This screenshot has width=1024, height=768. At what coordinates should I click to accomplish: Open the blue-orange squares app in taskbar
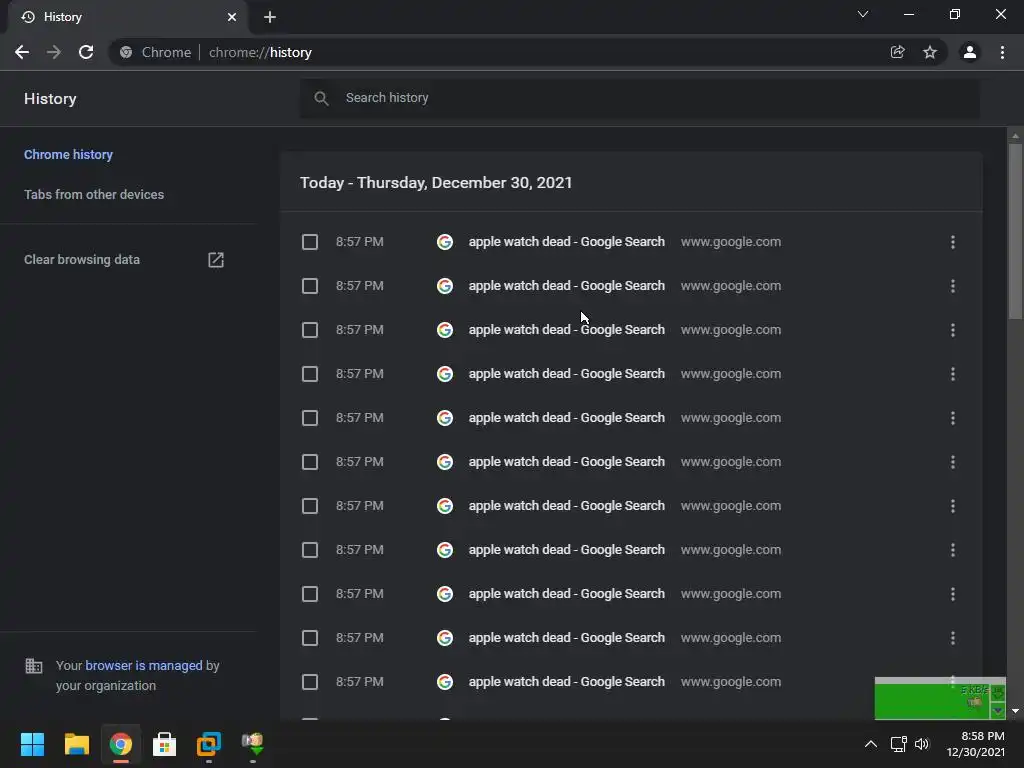point(209,744)
